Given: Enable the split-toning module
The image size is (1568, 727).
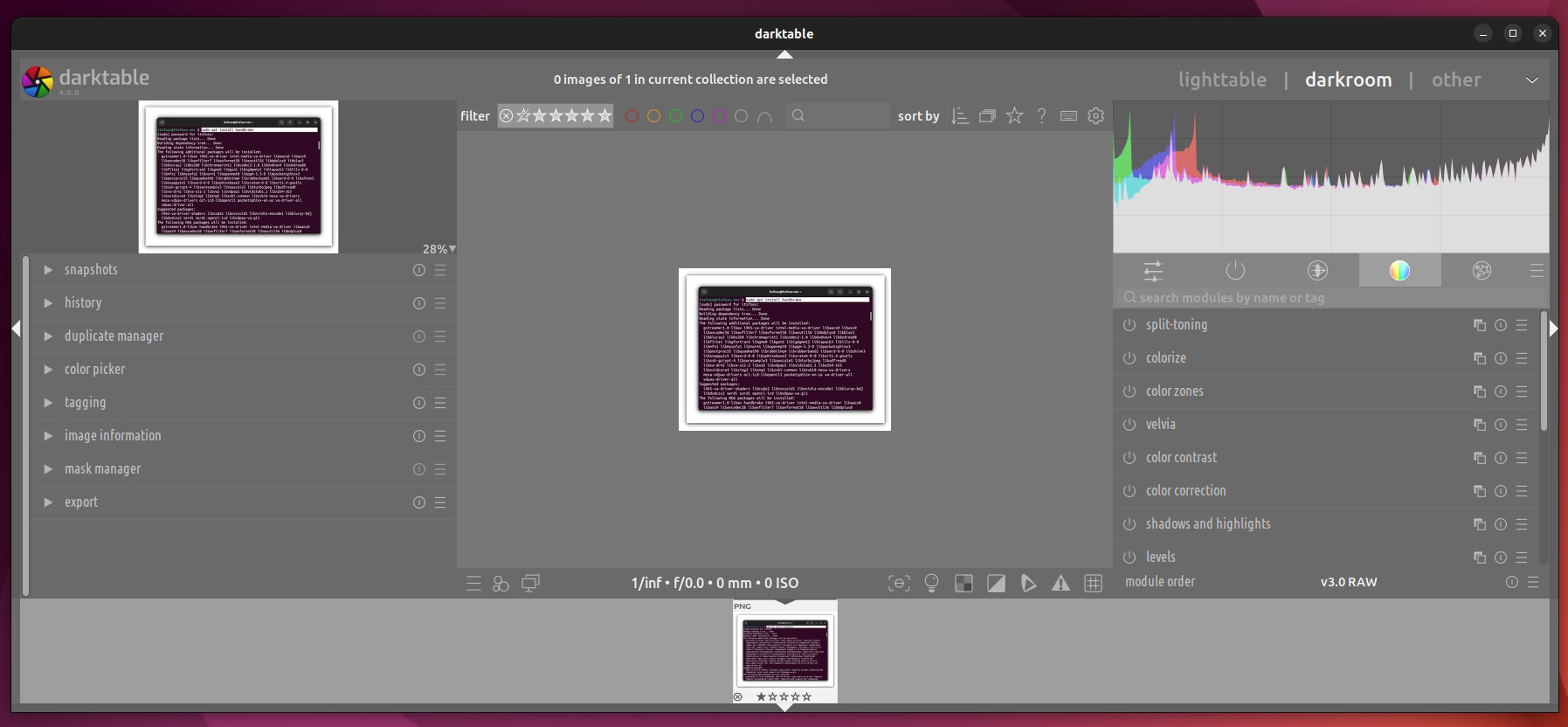Looking at the screenshot, I should 1129,325.
